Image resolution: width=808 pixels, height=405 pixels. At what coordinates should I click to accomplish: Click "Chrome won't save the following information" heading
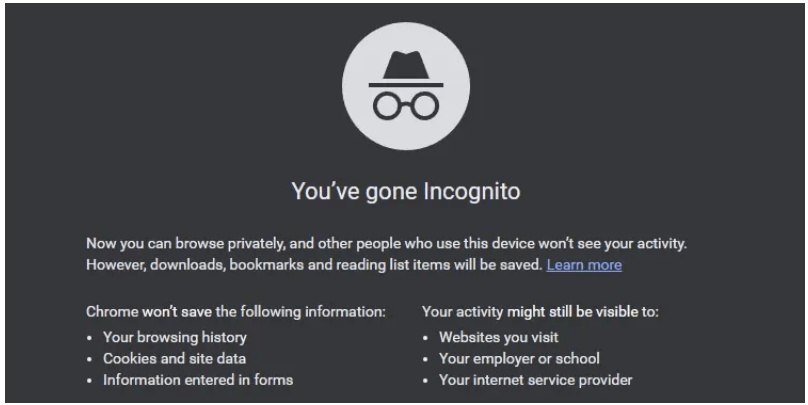[x=235, y=312]
